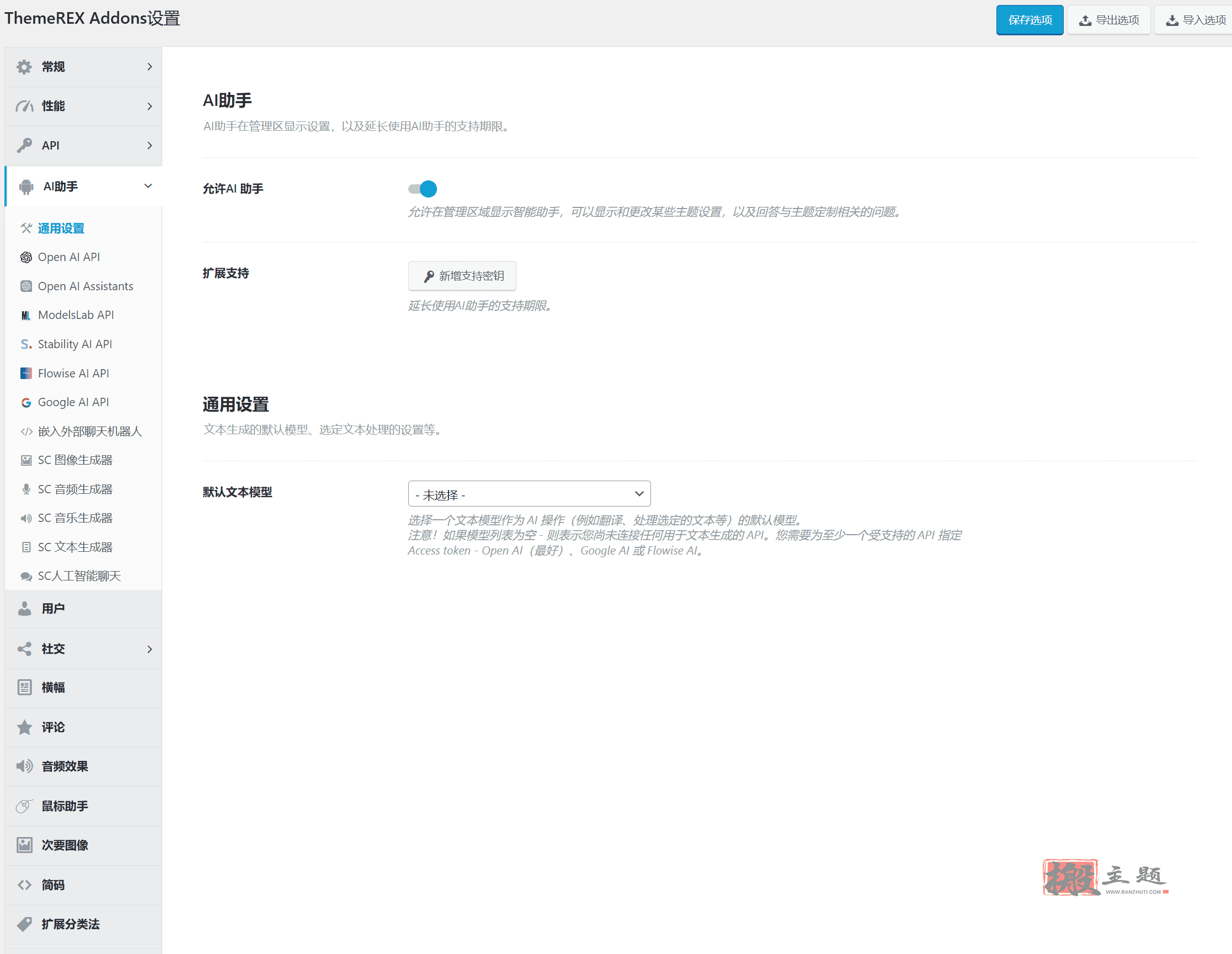This screenshot has width=1232, height=954.
Task: Click the share icon beside 社交
Action: pos(24,649)
